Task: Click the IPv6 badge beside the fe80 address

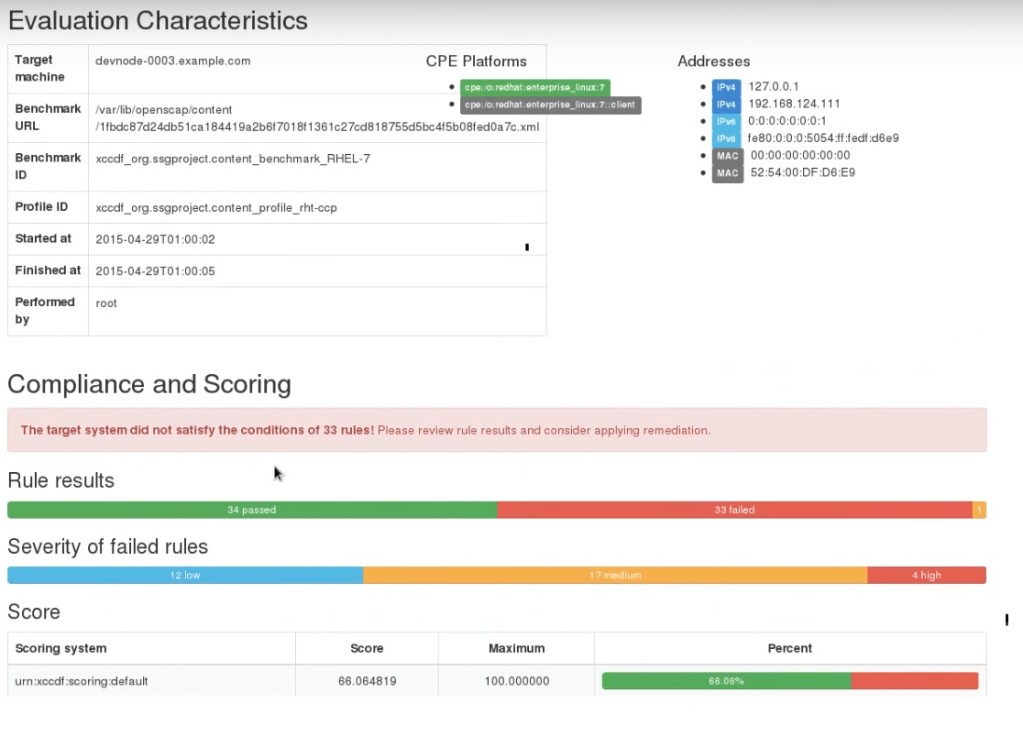Action: pos(727,138)
